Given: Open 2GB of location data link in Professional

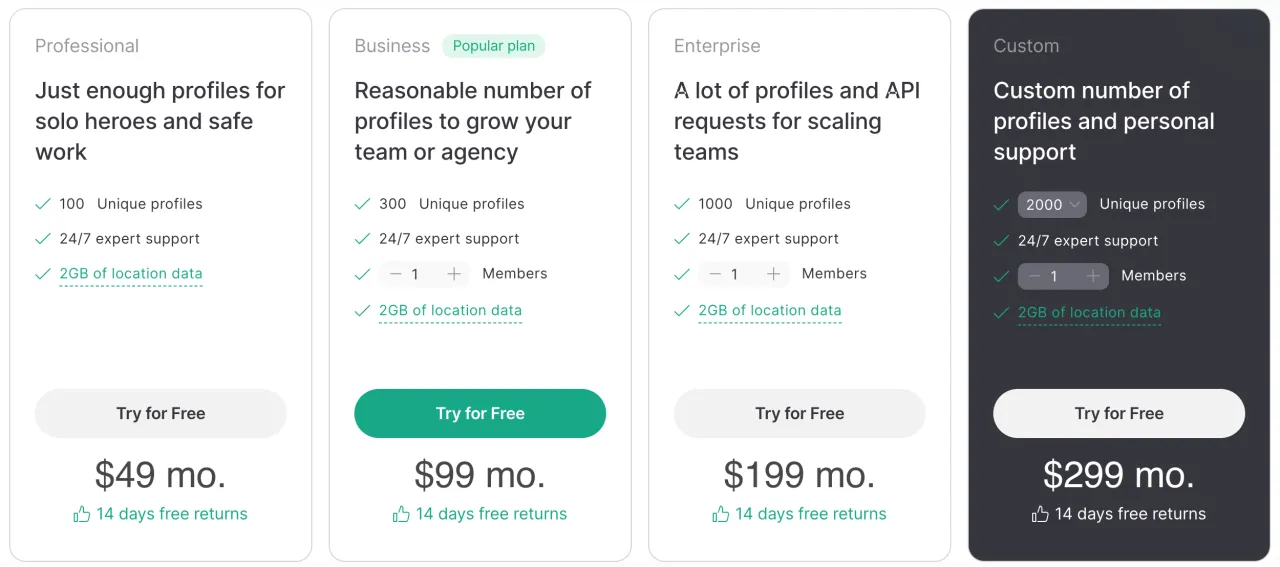Looking at the screenshot, I should coord(131,274).
